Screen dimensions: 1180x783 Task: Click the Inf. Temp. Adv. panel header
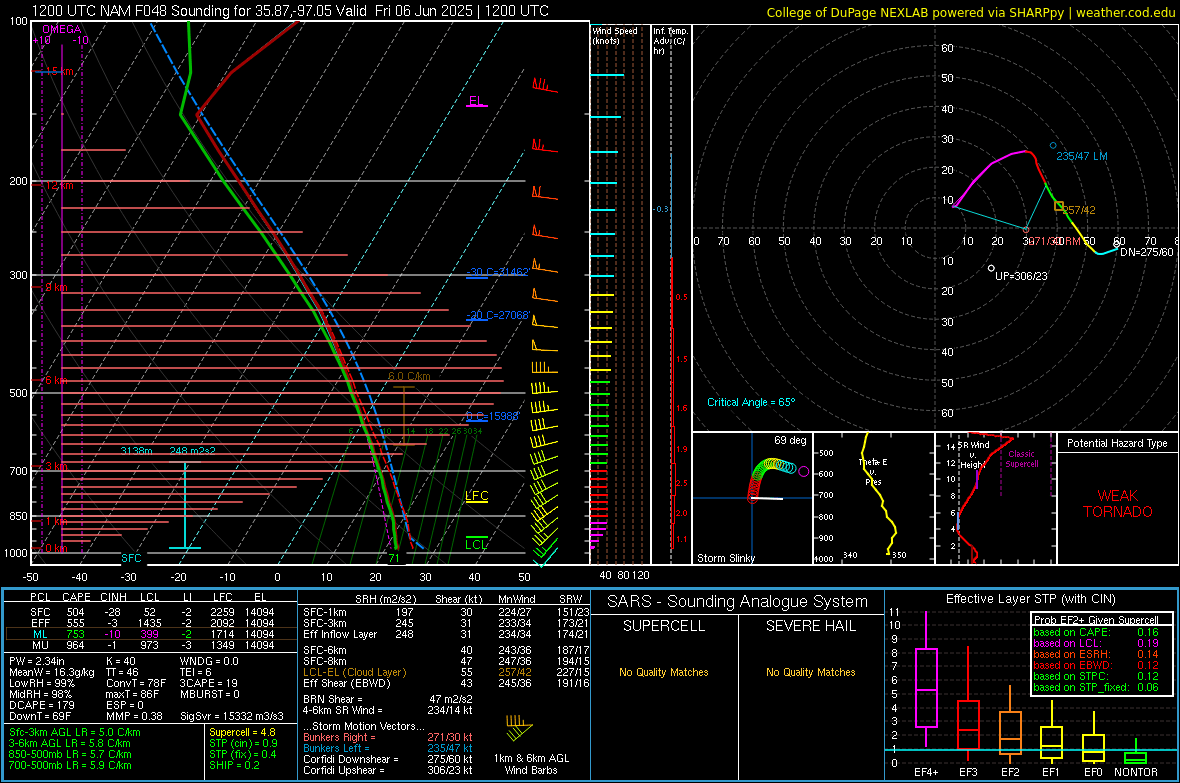tap(670, 41)
